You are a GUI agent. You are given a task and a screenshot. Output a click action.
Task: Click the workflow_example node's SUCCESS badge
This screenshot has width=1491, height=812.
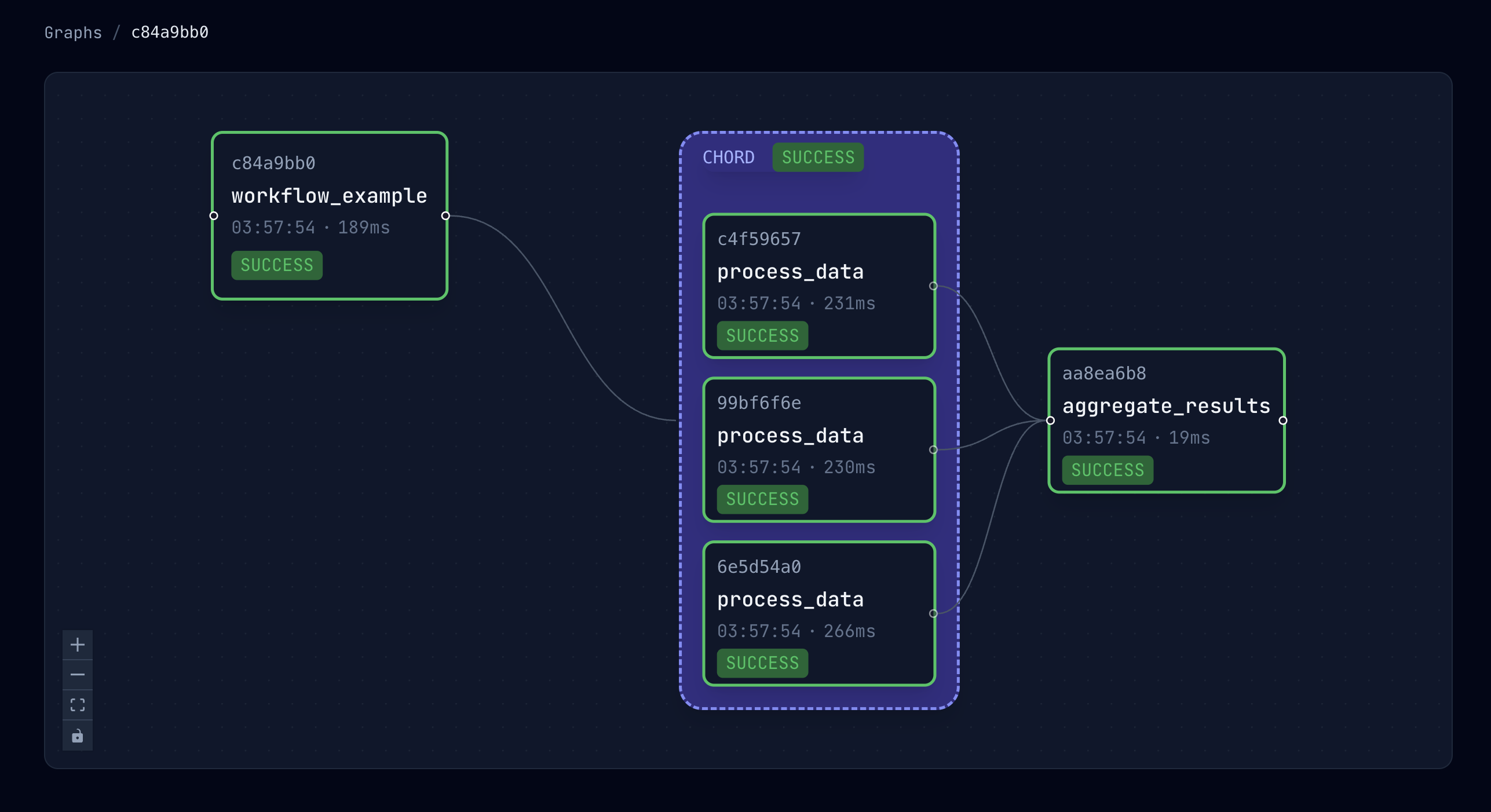277,265
